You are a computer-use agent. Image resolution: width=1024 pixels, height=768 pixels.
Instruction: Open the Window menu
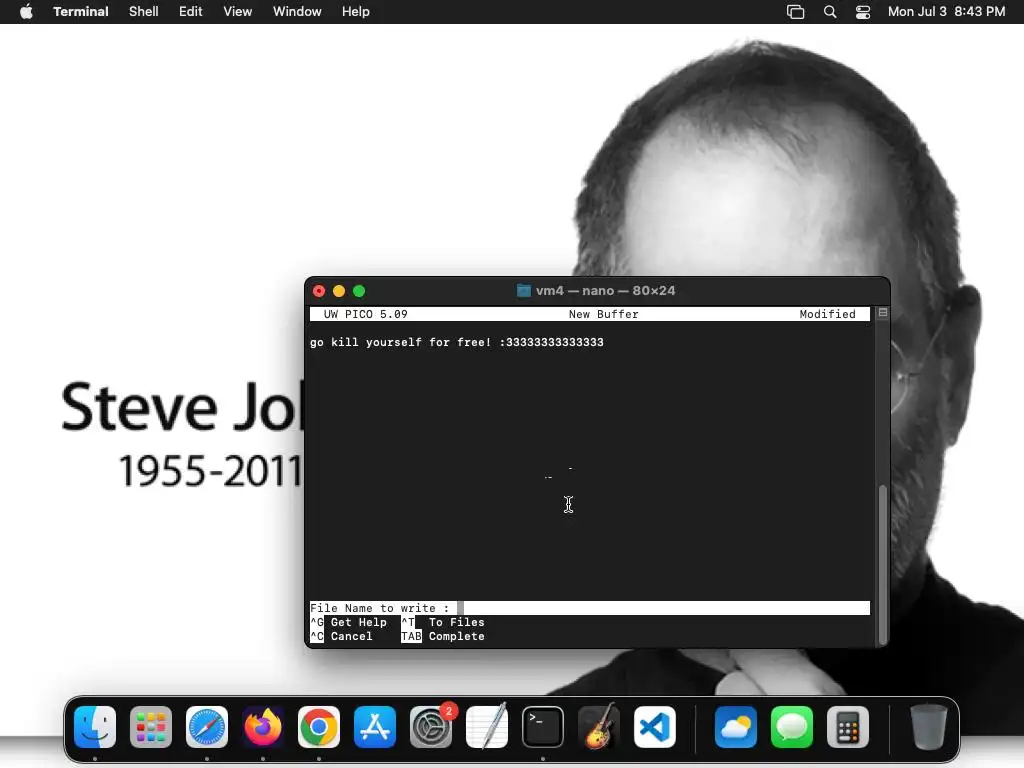click(x=297, y=12)
